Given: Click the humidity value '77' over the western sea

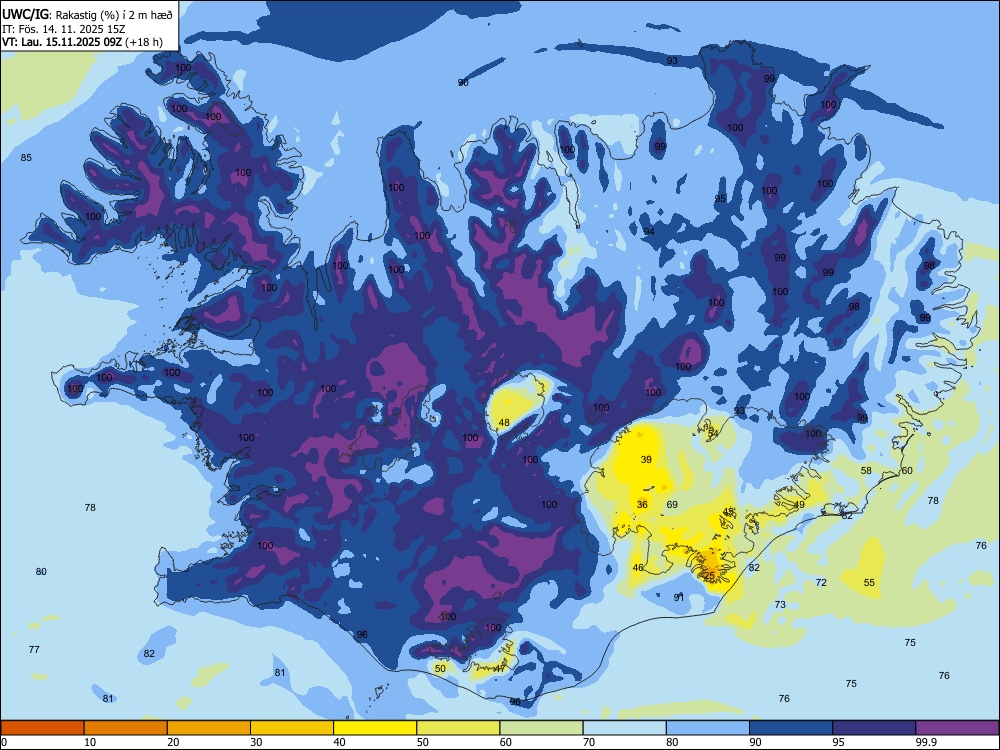Looking at the screenshot, I should (34, 649).
